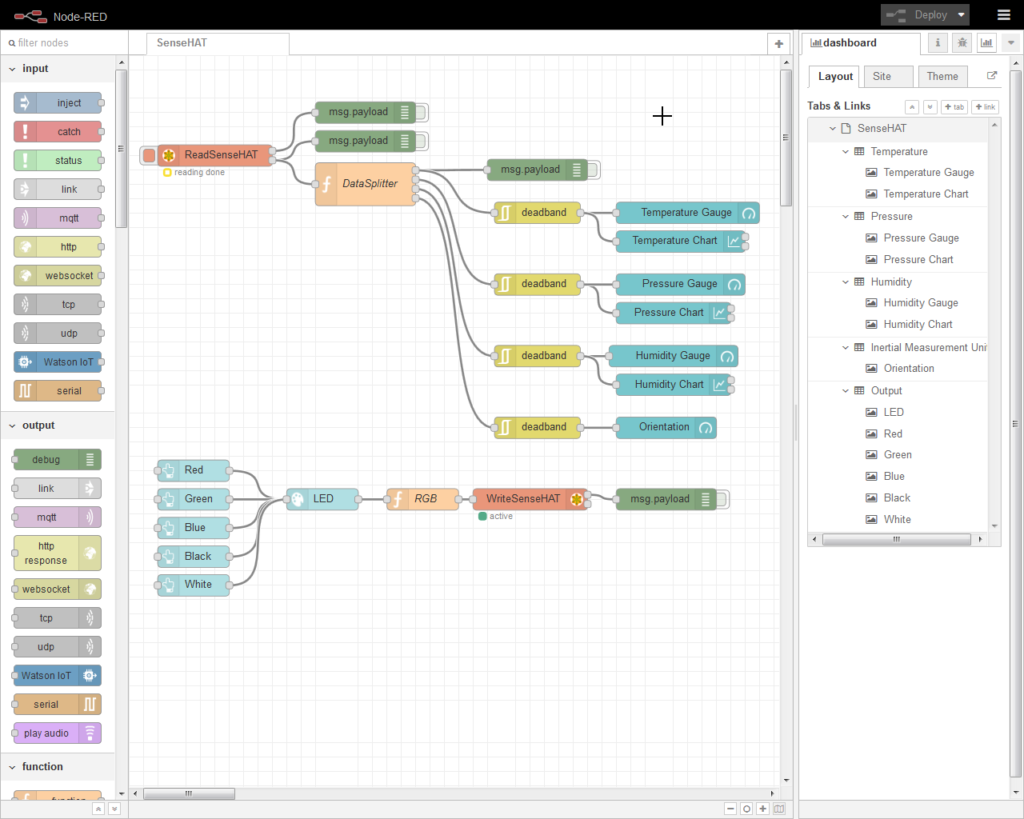Screen dimensions: 1024x819
Task: Switch to the Site tab
Action: tap(881, 76)
